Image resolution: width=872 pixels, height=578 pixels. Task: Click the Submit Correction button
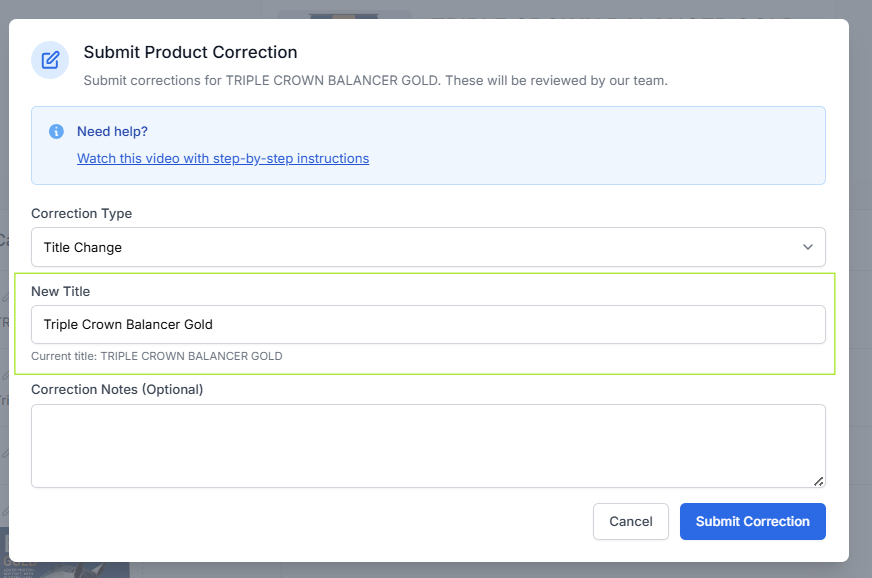[752, 521]
